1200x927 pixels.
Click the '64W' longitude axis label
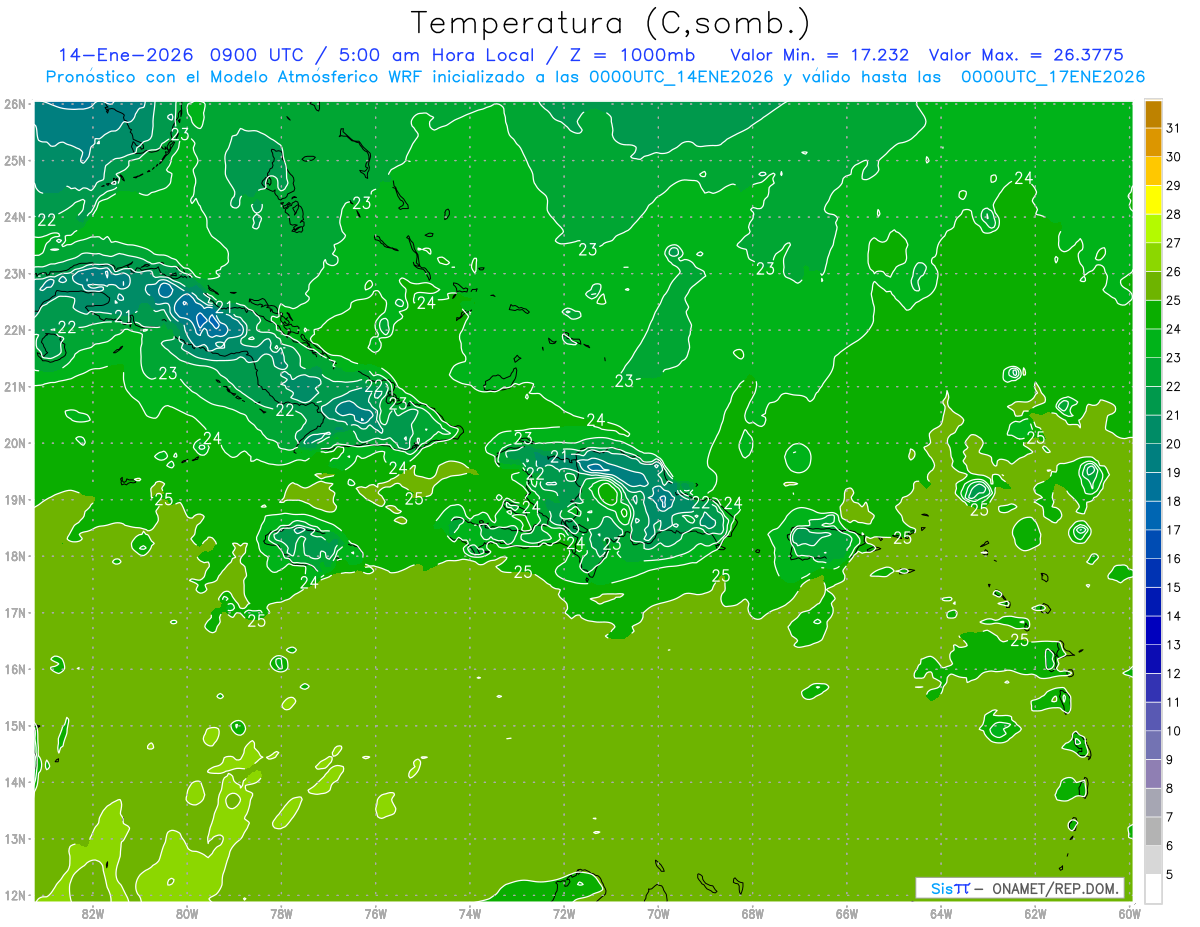[941, 913]
